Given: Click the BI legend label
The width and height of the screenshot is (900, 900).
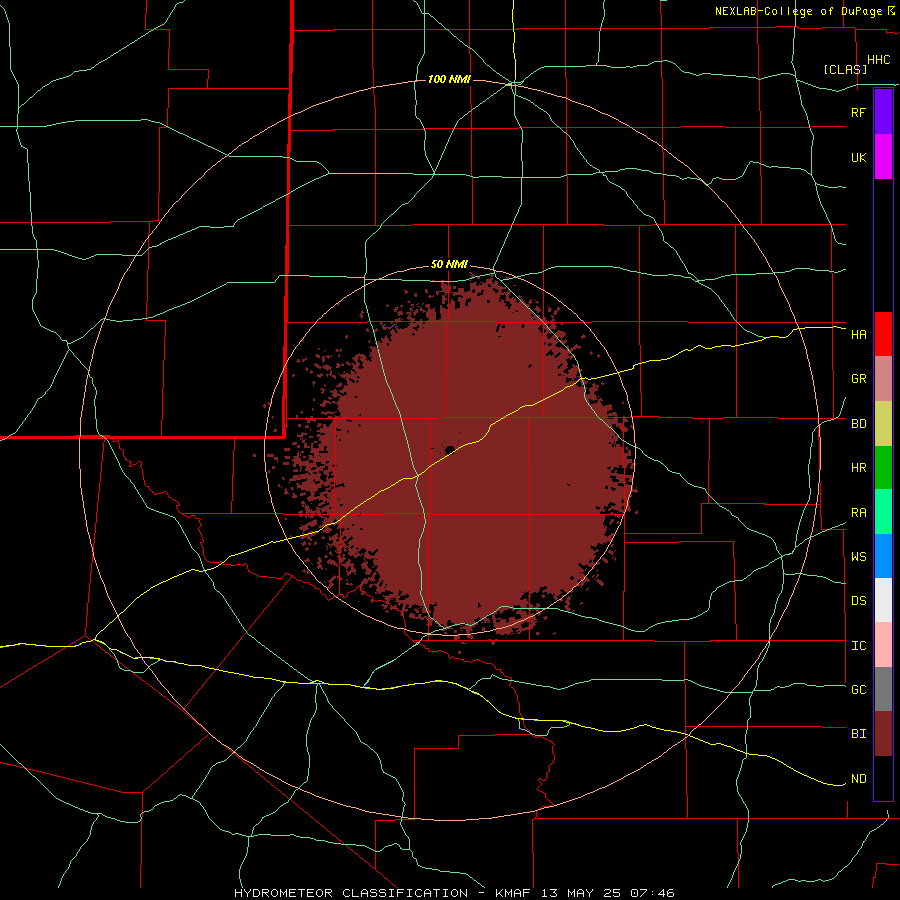Looking at the screenshot, I should pyautogui.click(x=858, y=734).
